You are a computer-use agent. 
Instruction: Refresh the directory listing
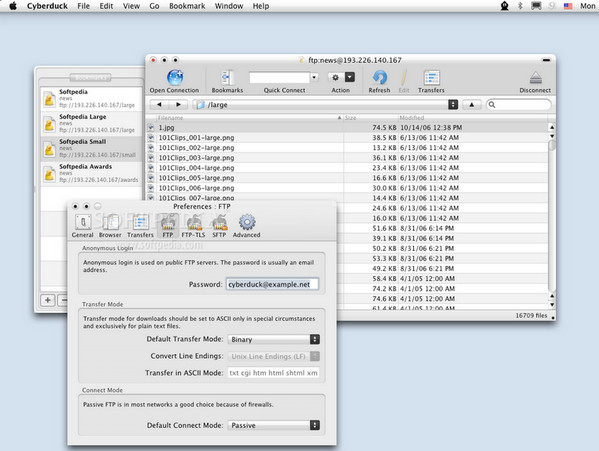click(x=379, y=78)
